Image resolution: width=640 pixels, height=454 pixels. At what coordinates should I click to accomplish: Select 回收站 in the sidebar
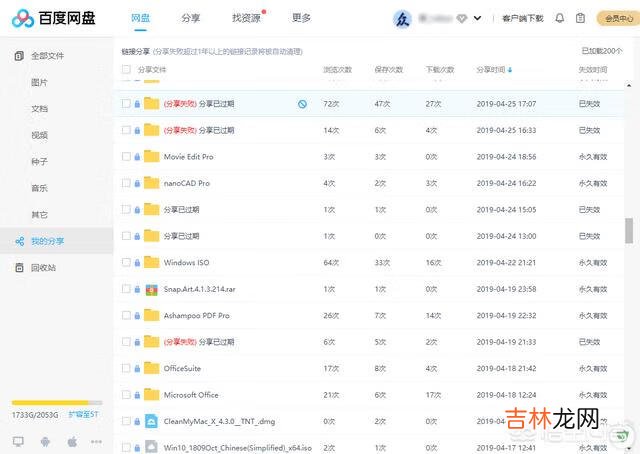tap(43, 268)
